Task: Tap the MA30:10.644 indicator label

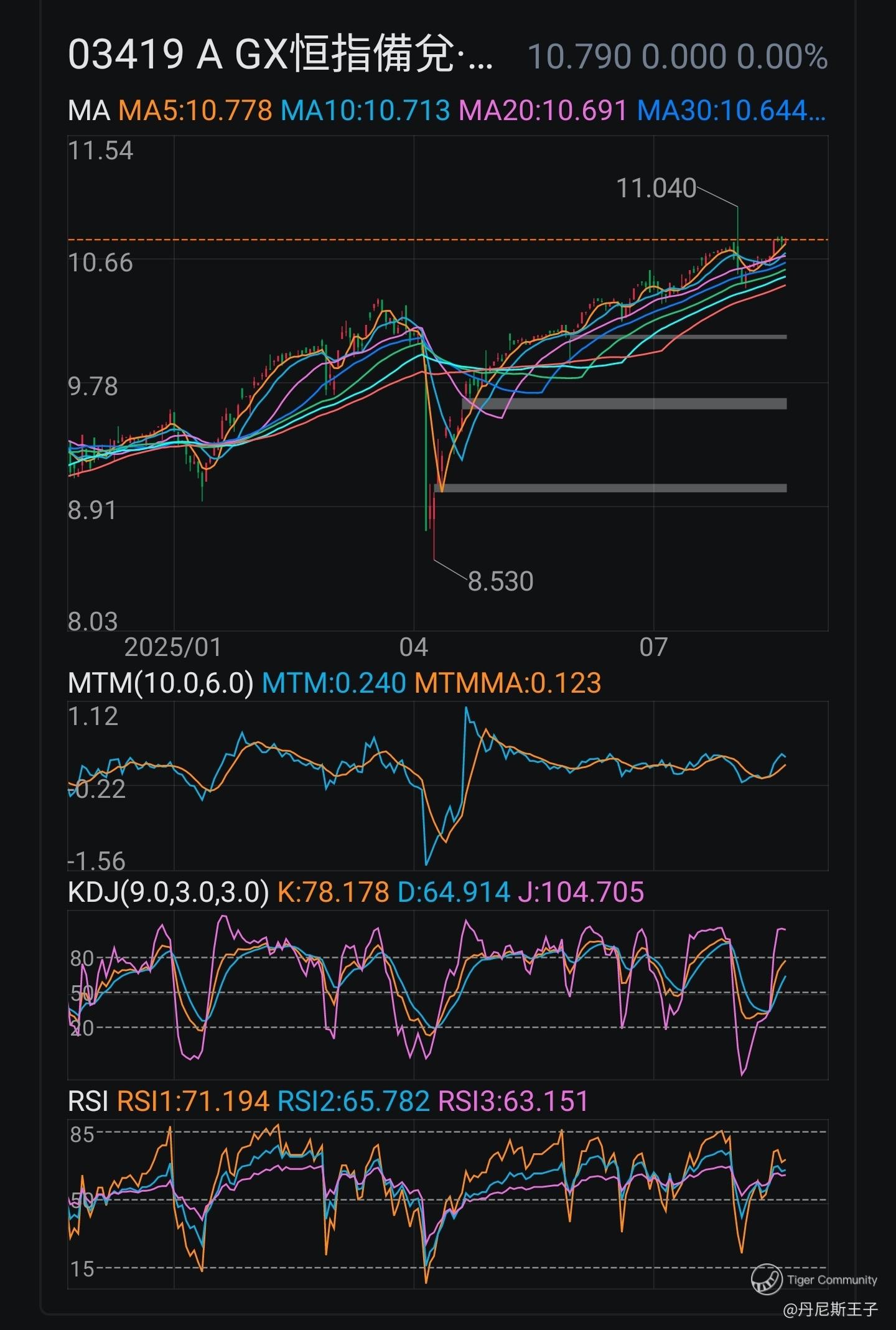Action: tap(732, 110)
